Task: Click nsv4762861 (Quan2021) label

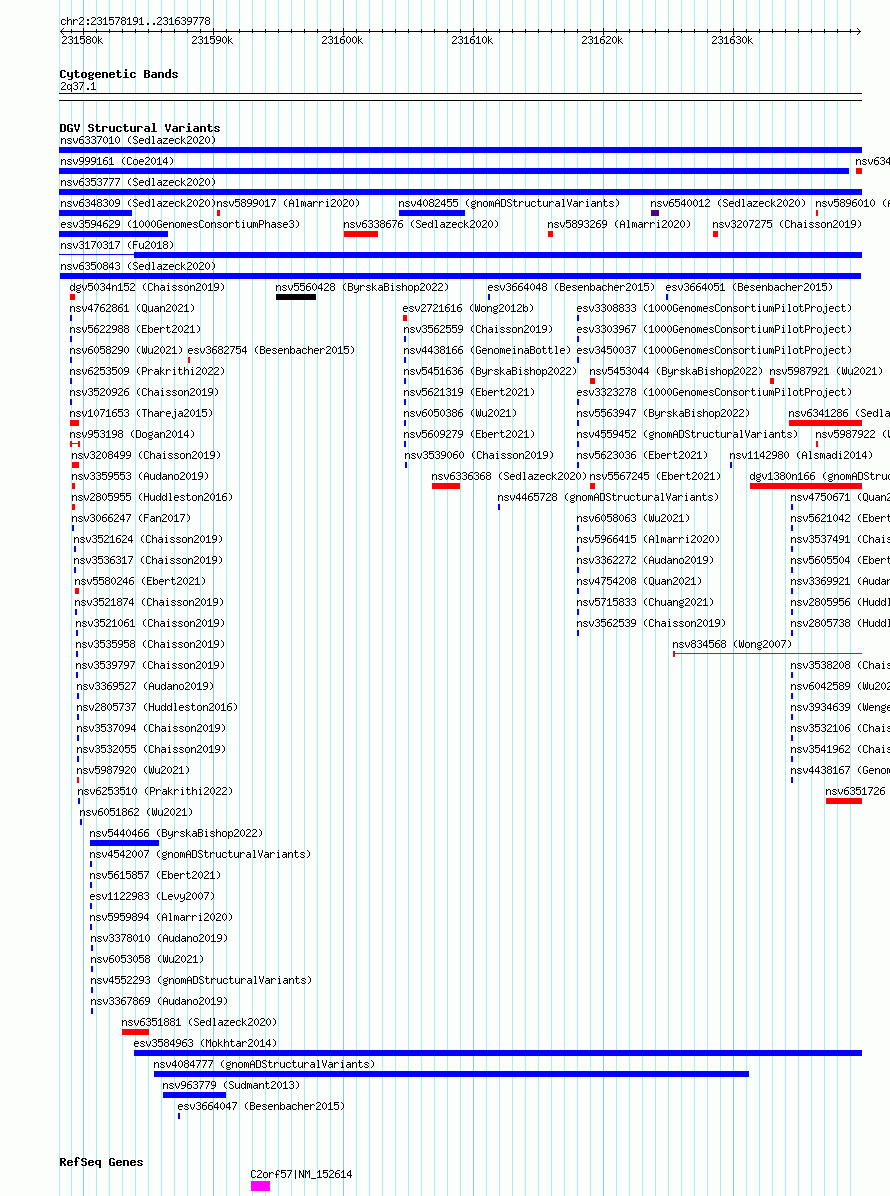Action: [132, 308]
